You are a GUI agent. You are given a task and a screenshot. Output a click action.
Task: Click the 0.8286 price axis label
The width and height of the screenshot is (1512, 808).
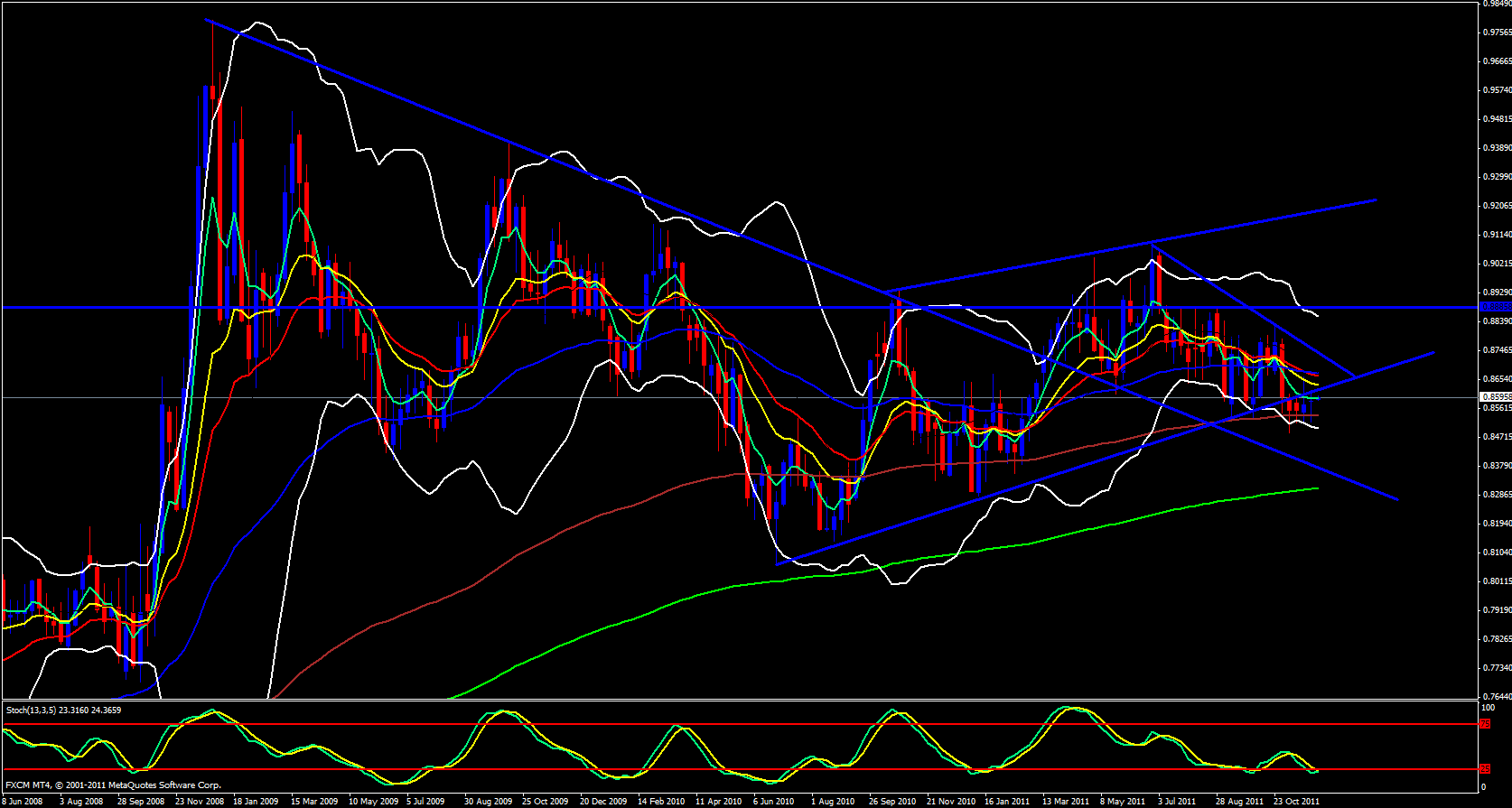[x=1497, y=495]
